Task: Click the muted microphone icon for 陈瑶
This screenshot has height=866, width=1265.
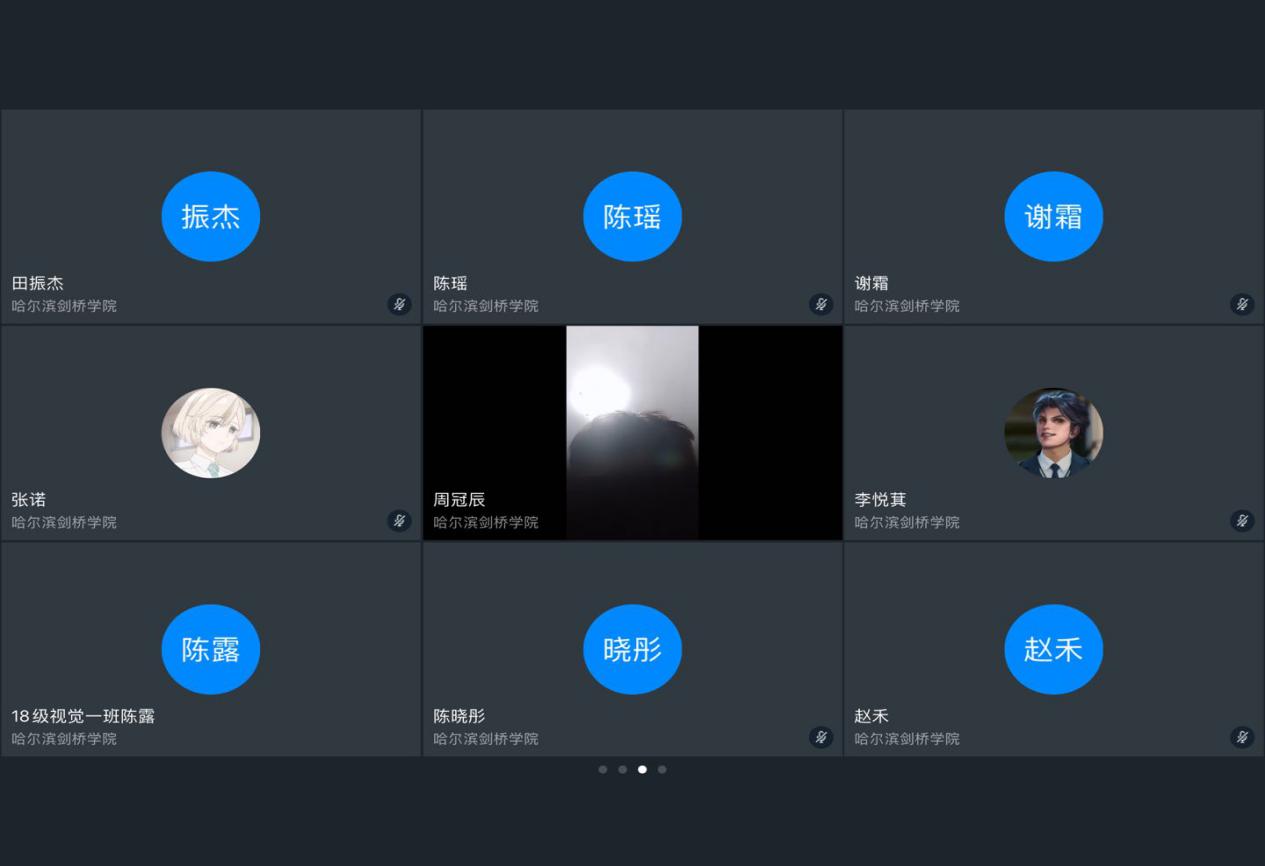Action: (821, 304)
